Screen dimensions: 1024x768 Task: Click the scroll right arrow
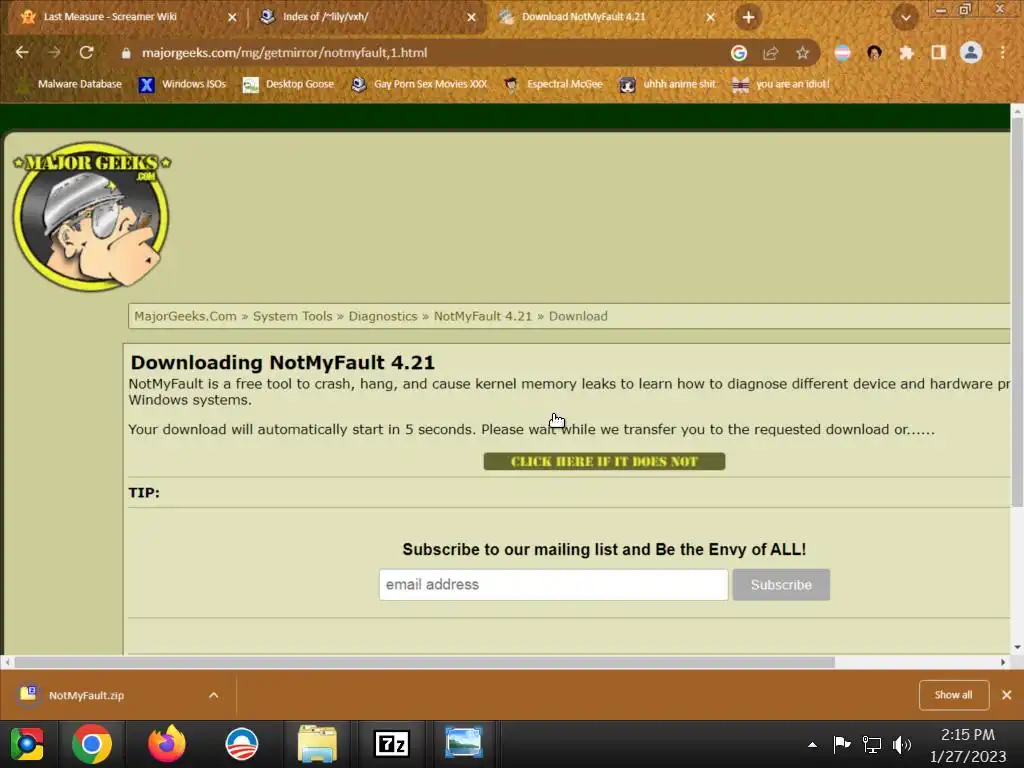click(x=1003, y=662)
